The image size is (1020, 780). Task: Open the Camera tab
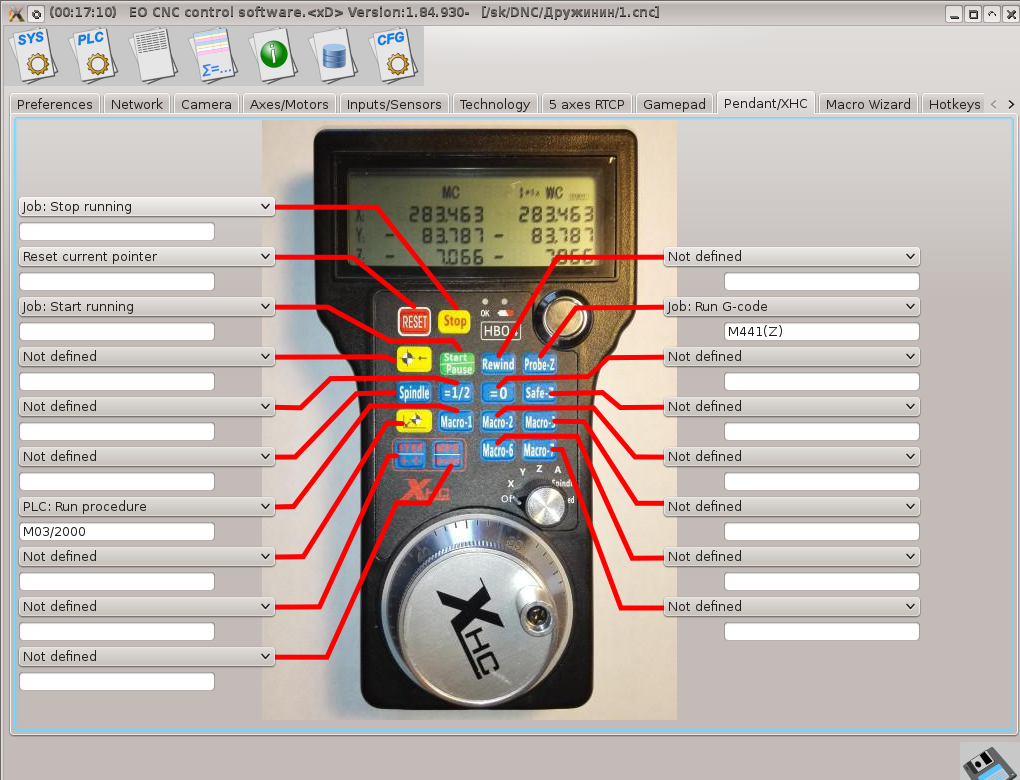pos(206,104)
